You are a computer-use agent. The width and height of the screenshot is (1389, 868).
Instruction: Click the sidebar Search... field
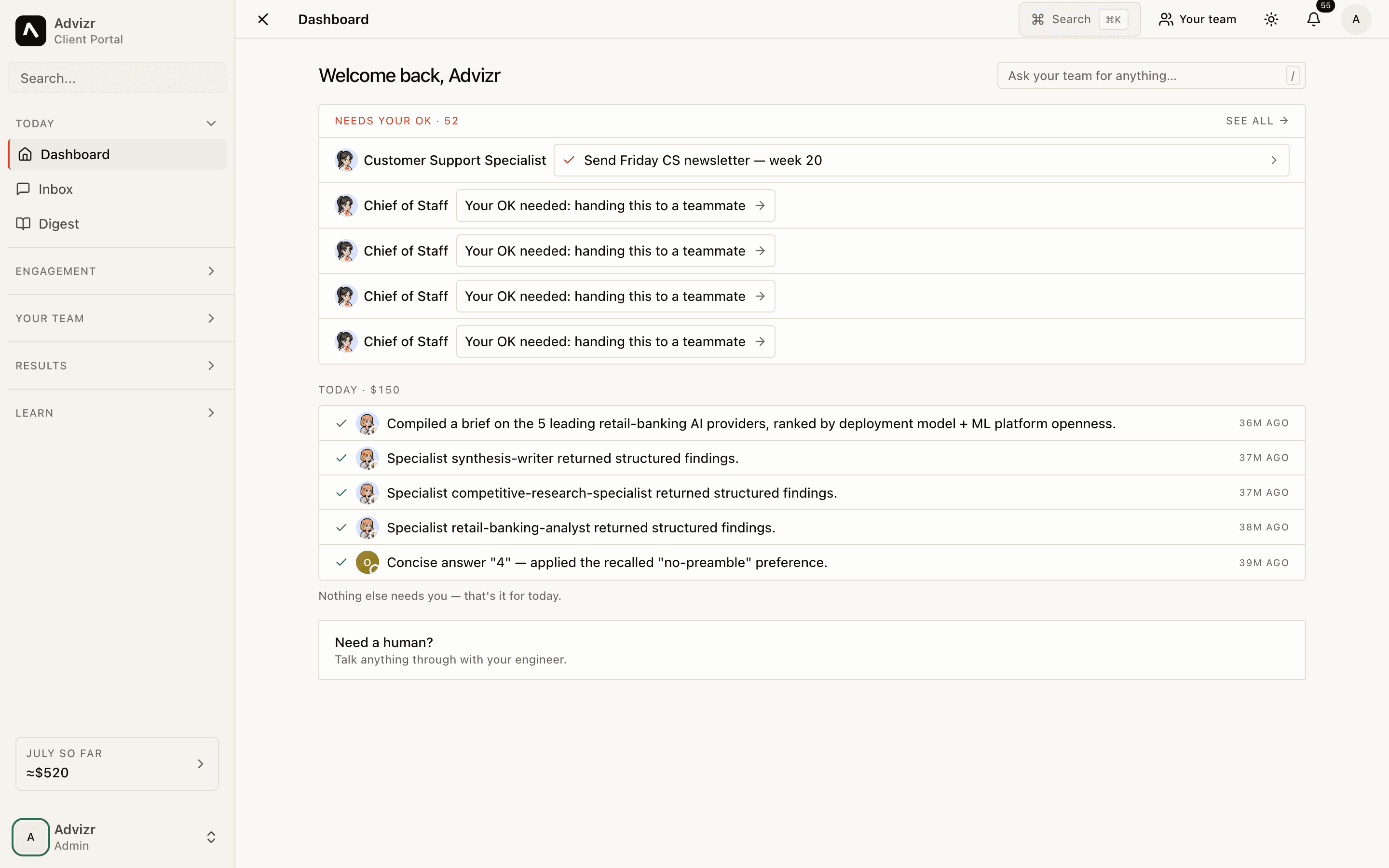coord(117,78)
